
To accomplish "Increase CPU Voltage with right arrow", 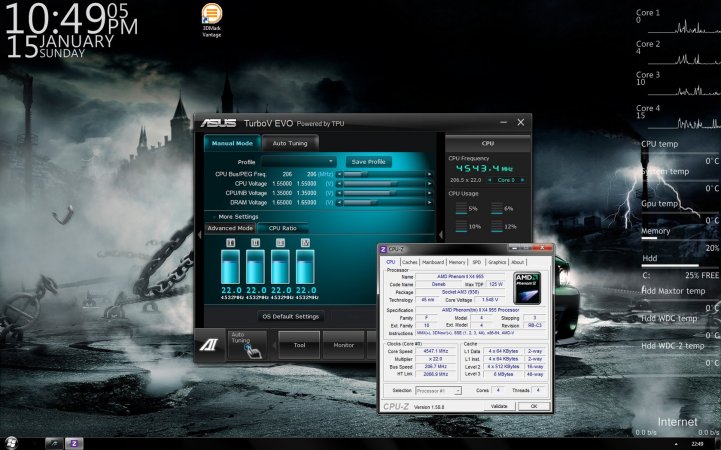I will (429, 183).
